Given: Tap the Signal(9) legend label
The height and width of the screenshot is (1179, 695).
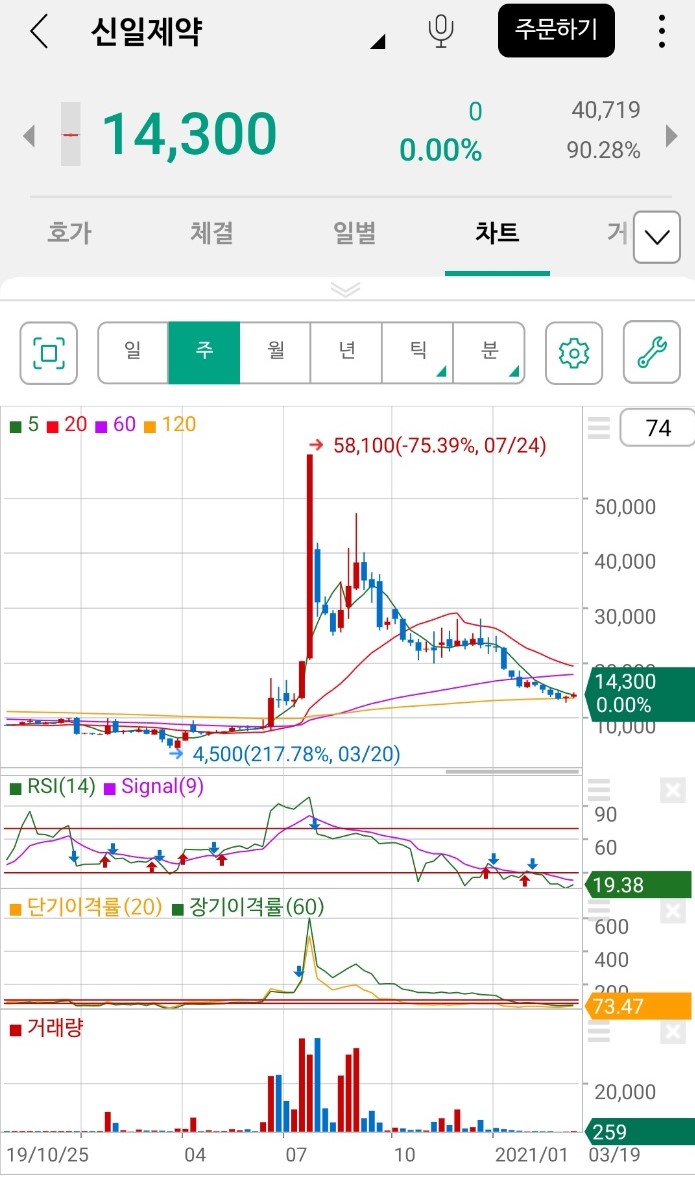Looking at the screenshot, I should (x=153, y=787).
